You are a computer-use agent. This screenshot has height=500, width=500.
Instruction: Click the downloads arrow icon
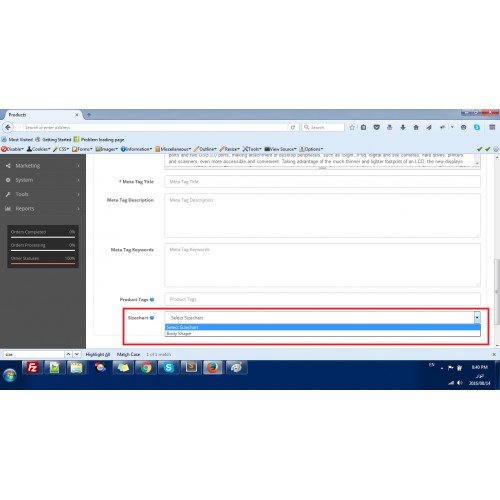click(403, 127)
